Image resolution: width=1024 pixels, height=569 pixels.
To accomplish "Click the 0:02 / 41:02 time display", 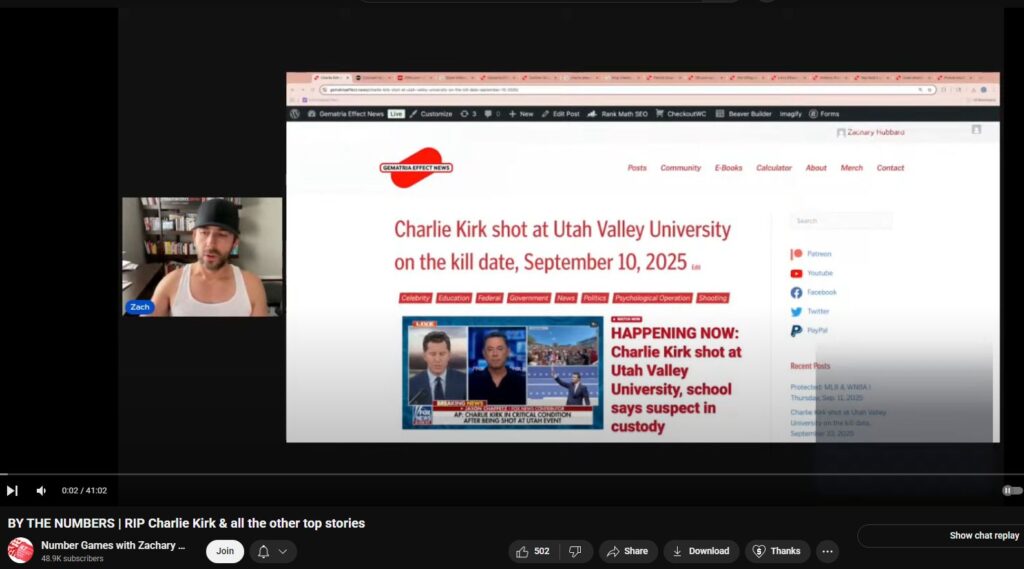I will click(x=84, y=491).
